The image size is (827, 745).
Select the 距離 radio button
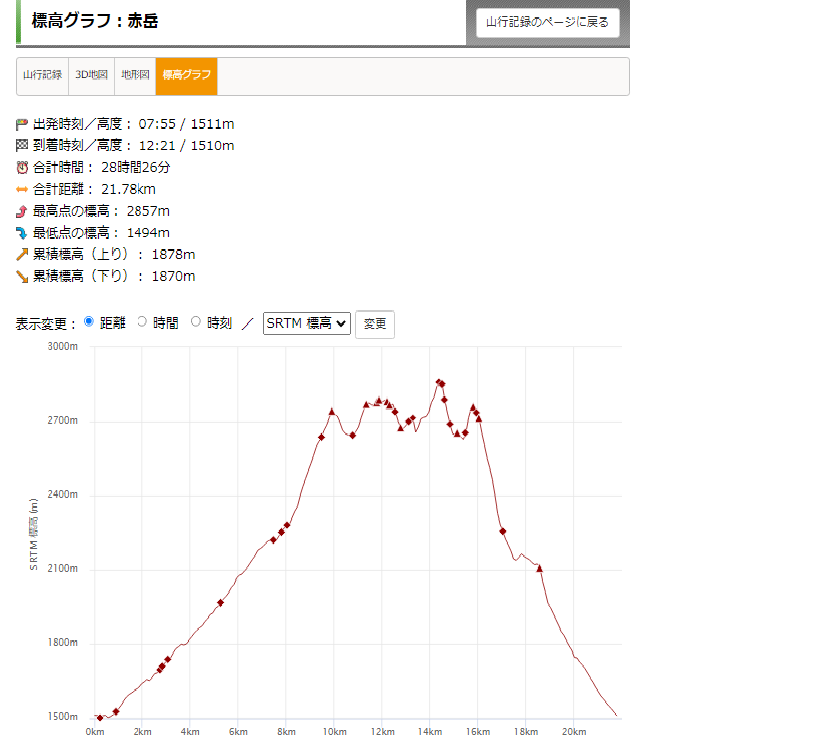pyautogui.click(x=89, y=322)
